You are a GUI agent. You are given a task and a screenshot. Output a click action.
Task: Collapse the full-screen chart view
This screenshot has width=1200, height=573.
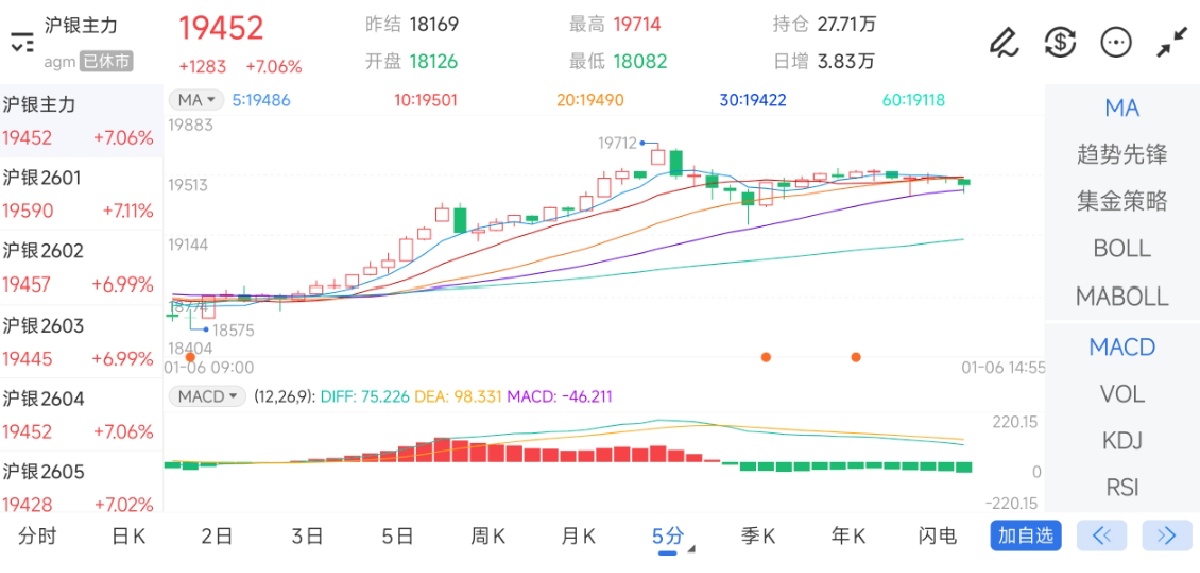click(x=1171, y=42)
